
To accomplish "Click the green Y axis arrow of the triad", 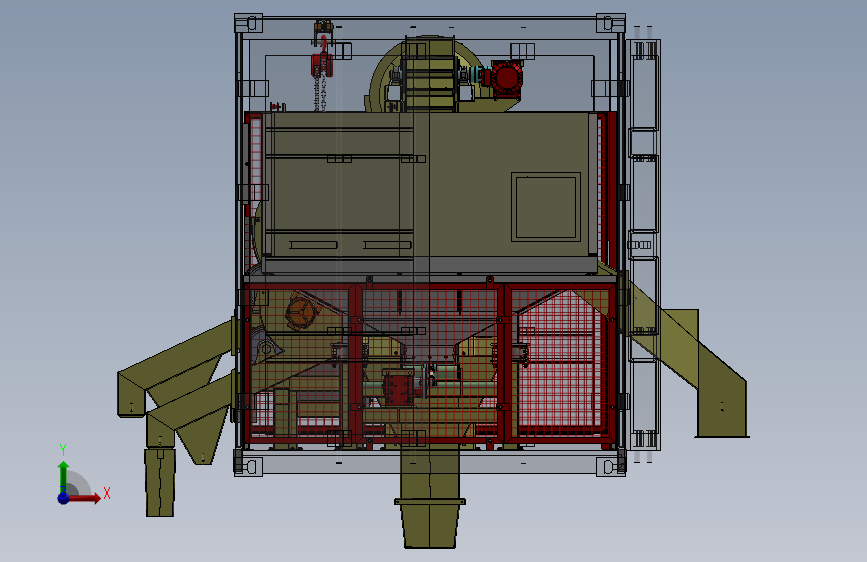I will tap(63, 477).
